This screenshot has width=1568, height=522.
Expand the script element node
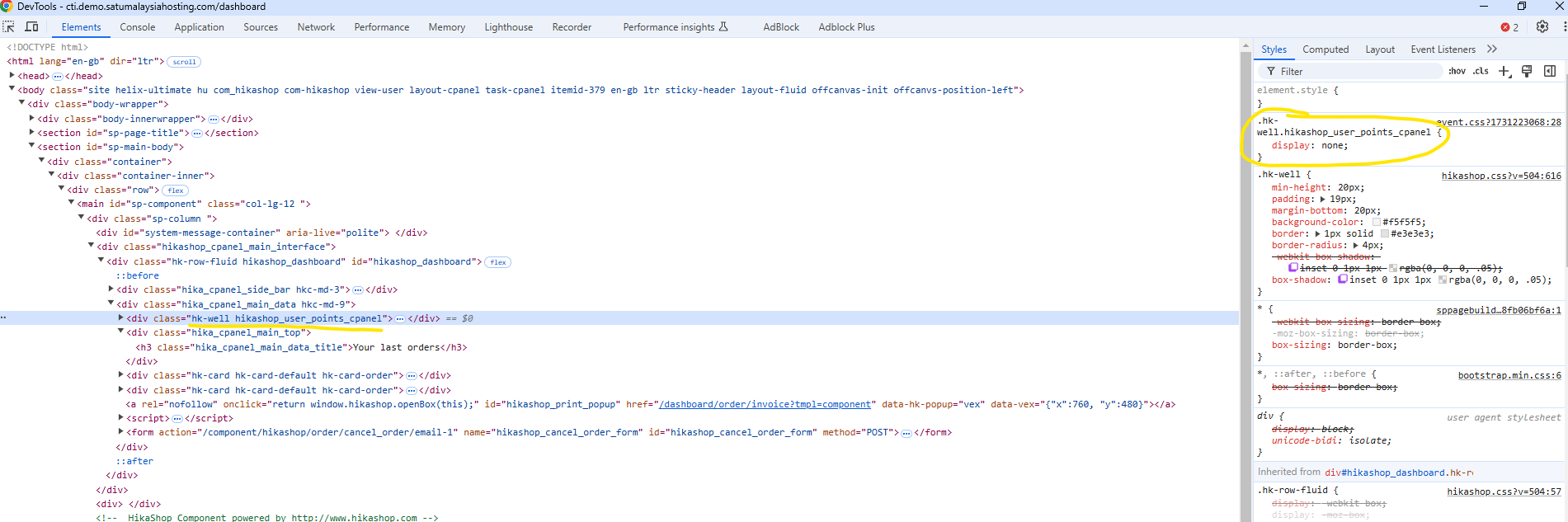[x=120, y=417]
